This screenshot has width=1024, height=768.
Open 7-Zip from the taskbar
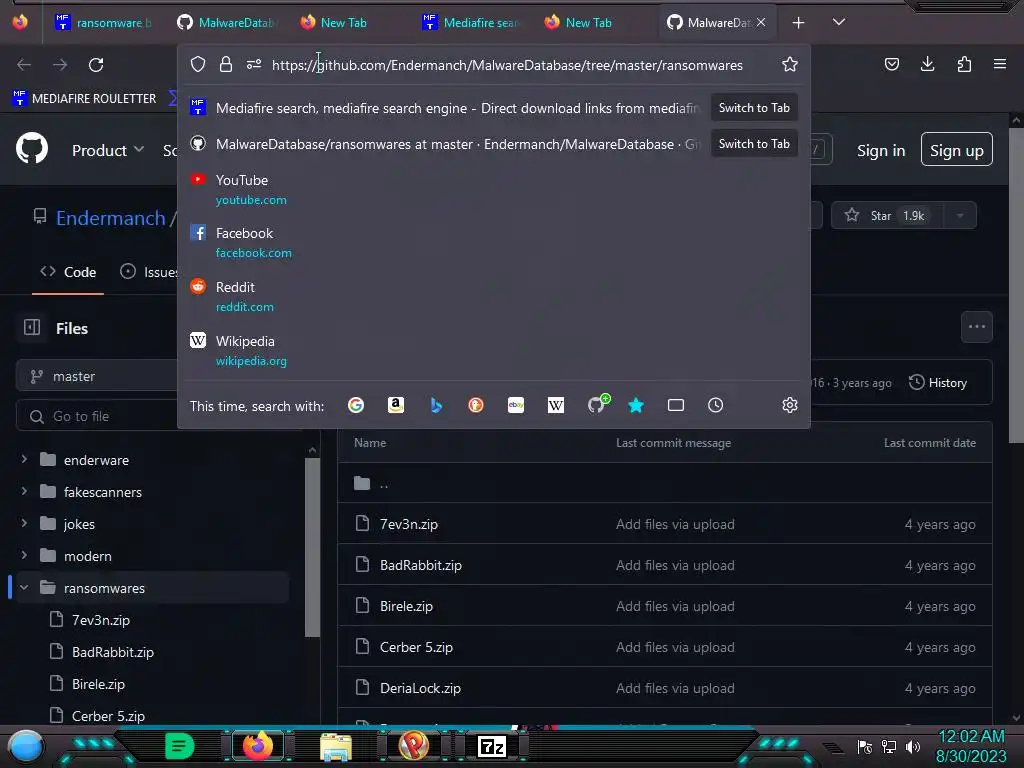pos(492,746)
